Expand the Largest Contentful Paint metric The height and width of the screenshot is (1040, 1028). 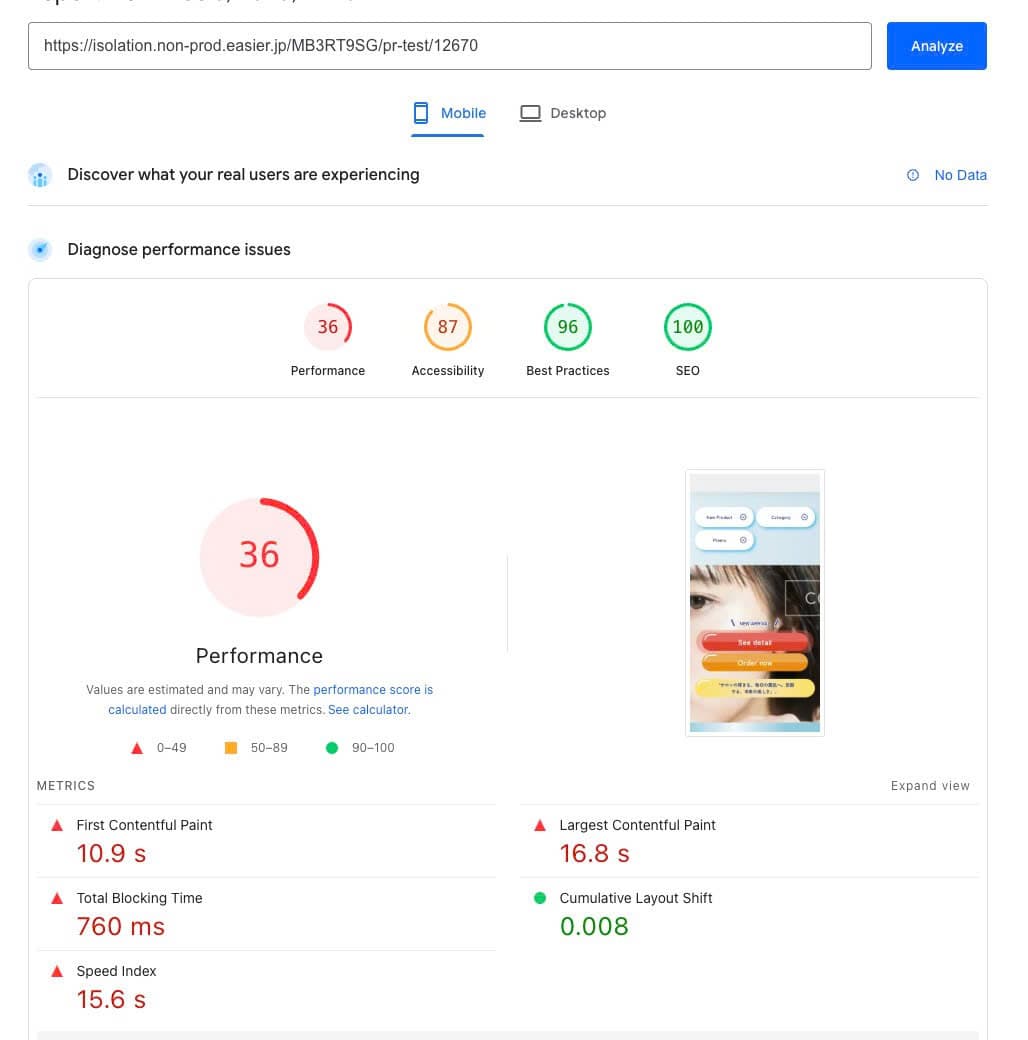637,825
